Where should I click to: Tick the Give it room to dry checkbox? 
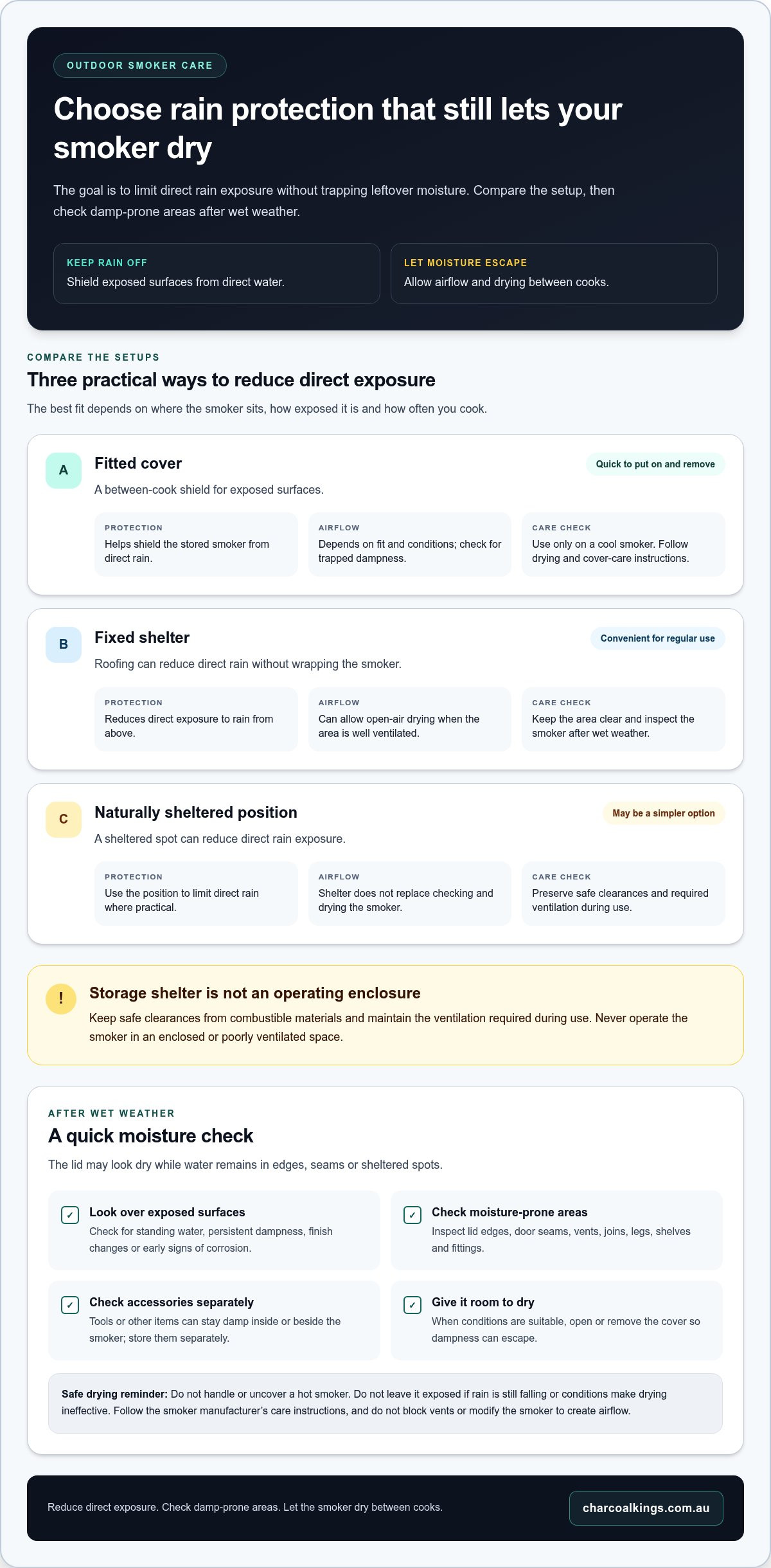(412, 1305)
